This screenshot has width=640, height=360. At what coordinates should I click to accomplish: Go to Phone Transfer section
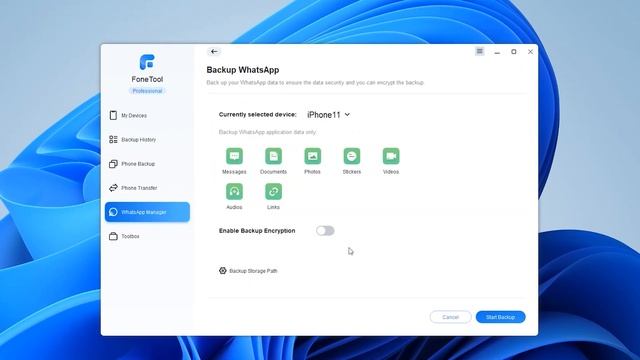(x=147, y=188)
